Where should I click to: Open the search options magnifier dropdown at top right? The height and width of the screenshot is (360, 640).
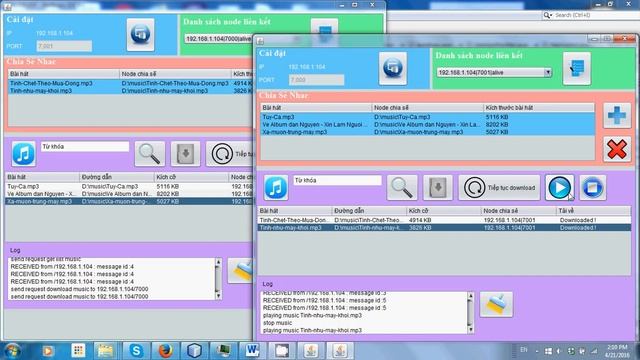coord(548,15)
